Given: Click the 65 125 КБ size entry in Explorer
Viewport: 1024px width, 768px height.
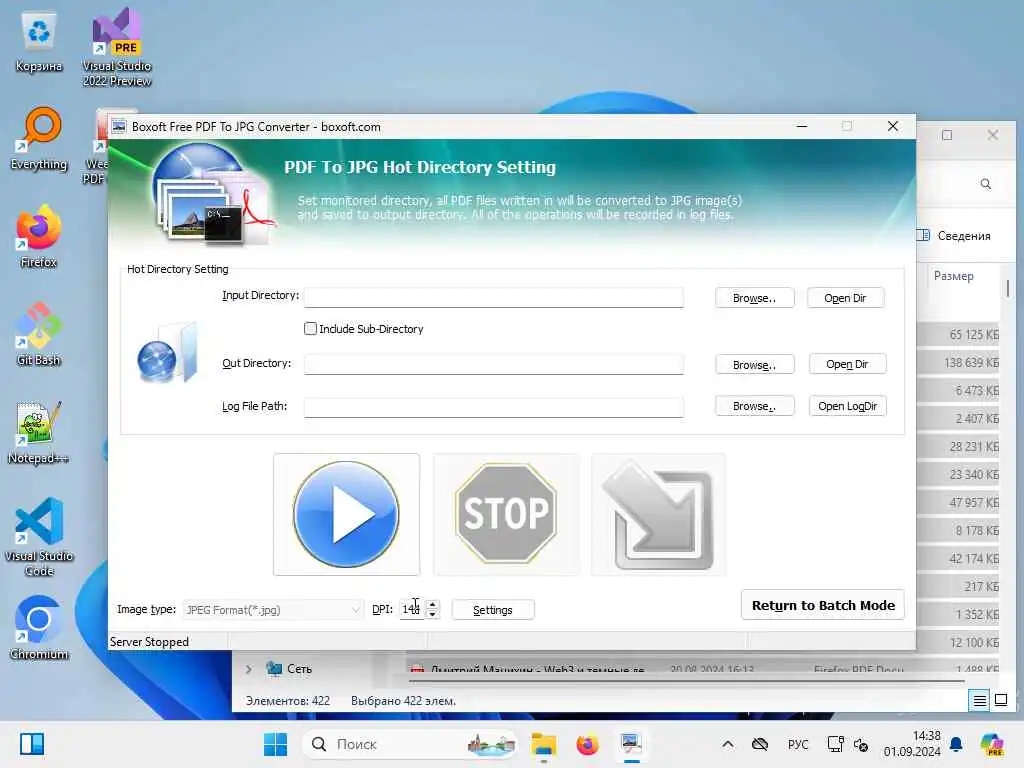Looking at the screenshot, I should (974, 334).
